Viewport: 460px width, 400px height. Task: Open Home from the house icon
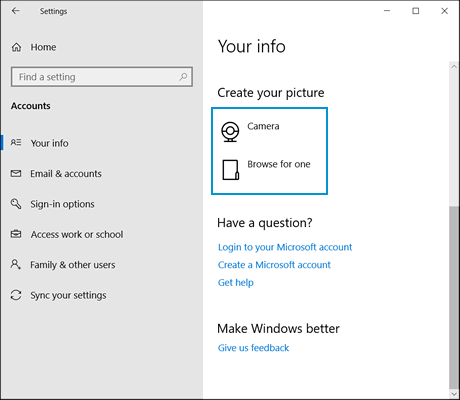coord(16,47)
